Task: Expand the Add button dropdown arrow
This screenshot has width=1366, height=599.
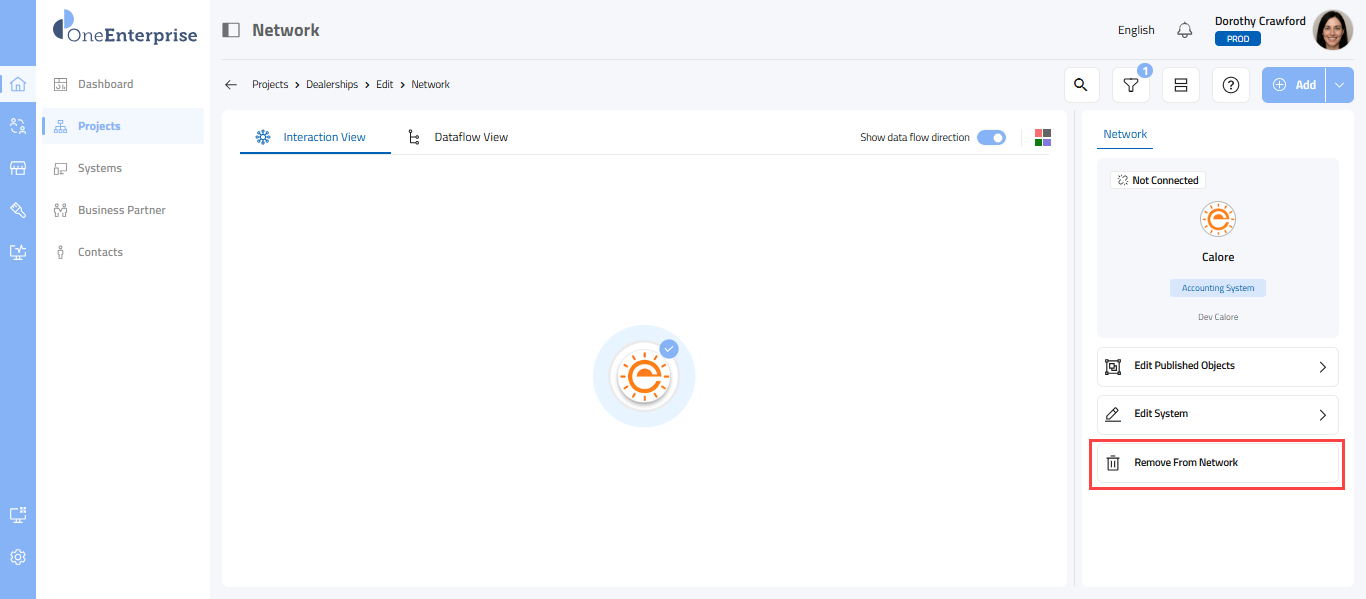Action: point(1340,85)
